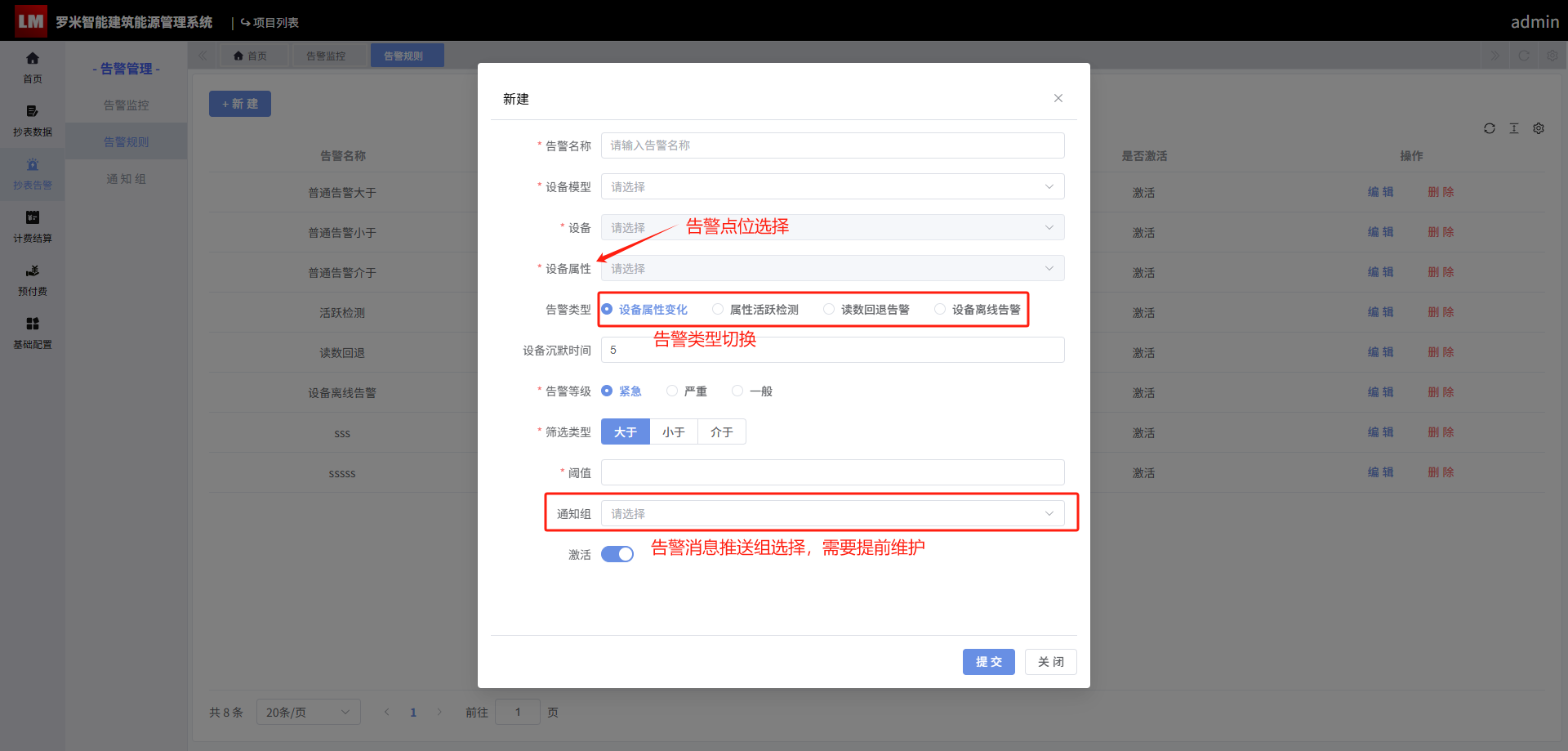Screen dimensions: 1568x751
Task: Choose 大于 filter type
Action: click(x=625, y=431)
